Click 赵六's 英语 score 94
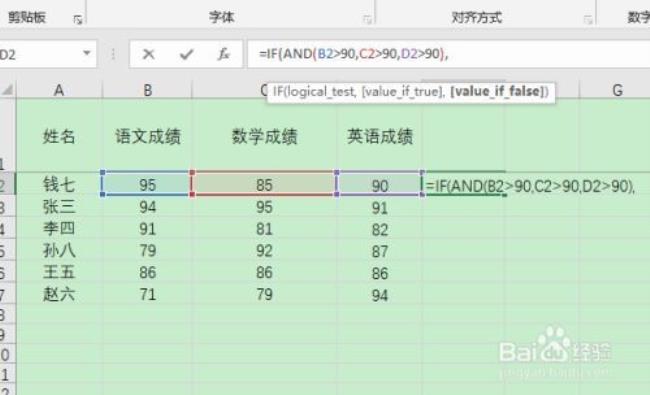Screen dimensions: 650x395 point(379,295)
